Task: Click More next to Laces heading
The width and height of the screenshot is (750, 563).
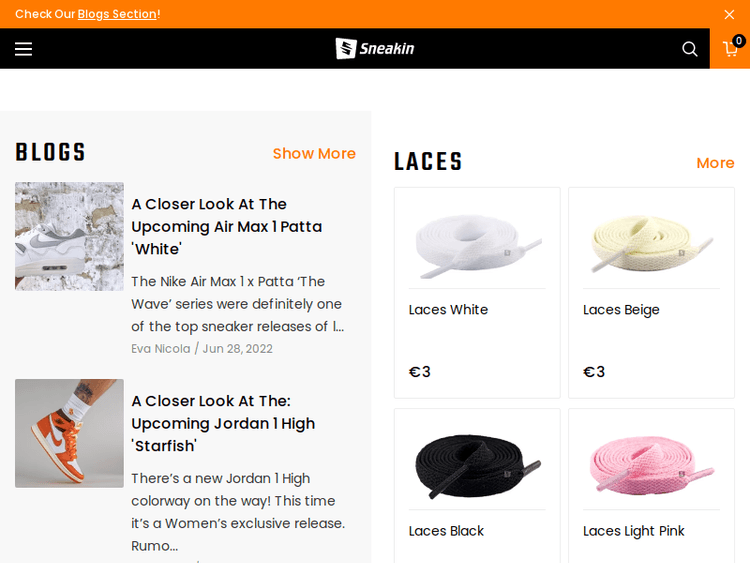Action: point(715,163)
